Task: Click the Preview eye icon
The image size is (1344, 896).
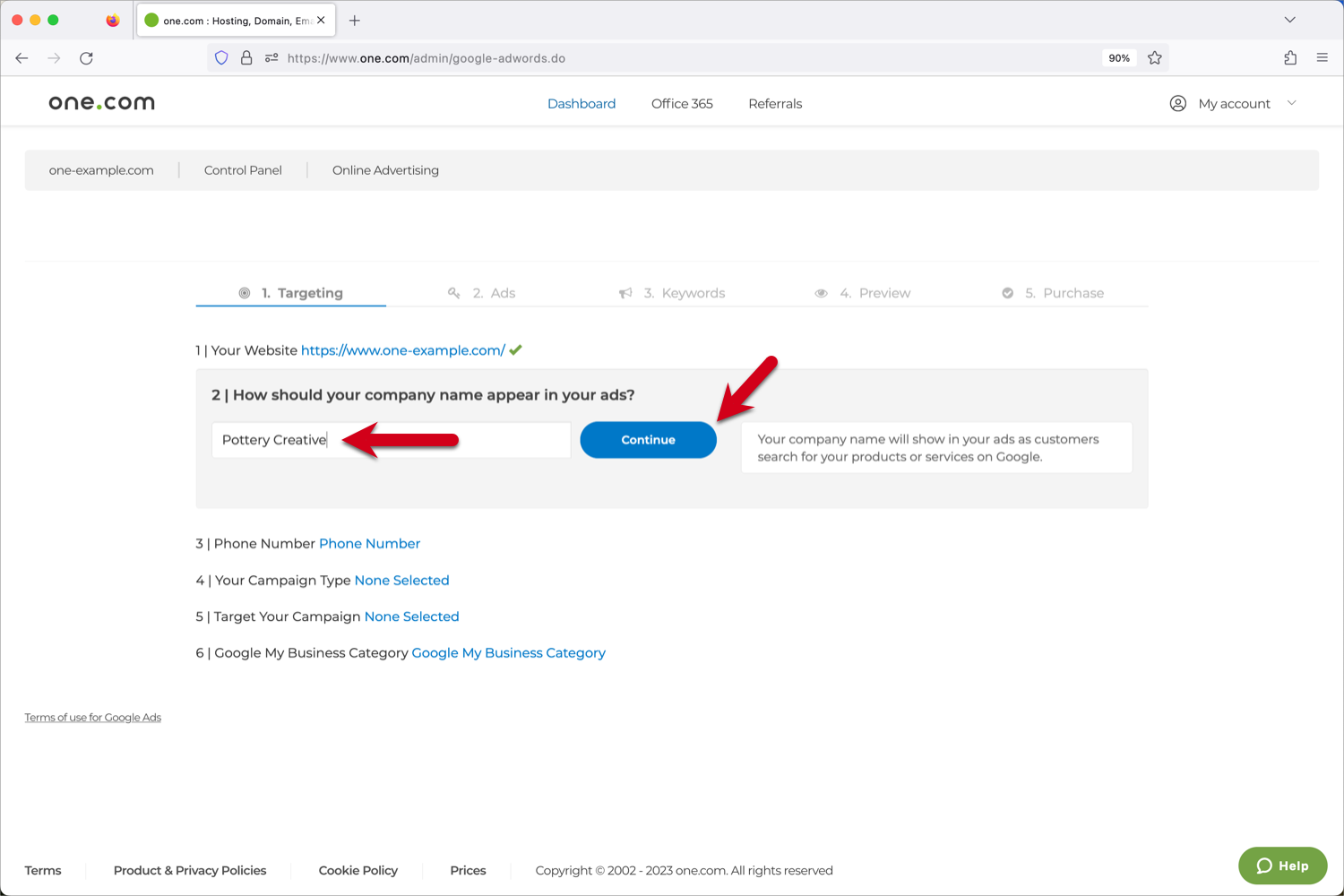Action: click(821, 292)
